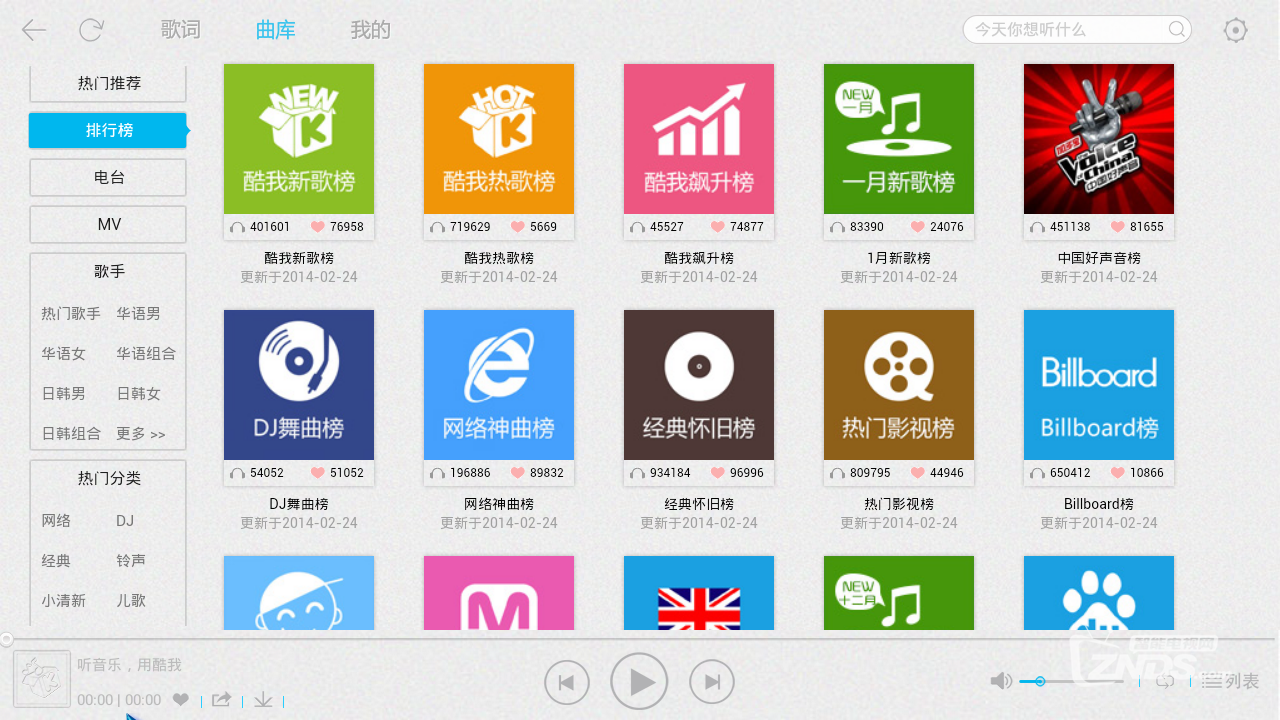Open the 华语组合 singer category
The height and width of the screenshot is (720, 1280).
tap(146, 354)
